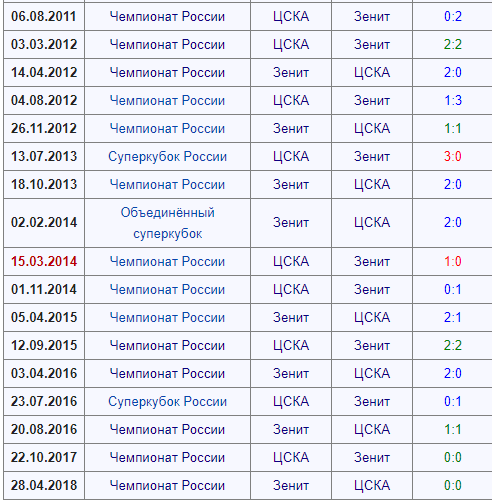Open Чемпионат России link in 15.03.2014 row
Image resolution: width=492 pixels, height=500 pixels.
click(x=167, y=261)
